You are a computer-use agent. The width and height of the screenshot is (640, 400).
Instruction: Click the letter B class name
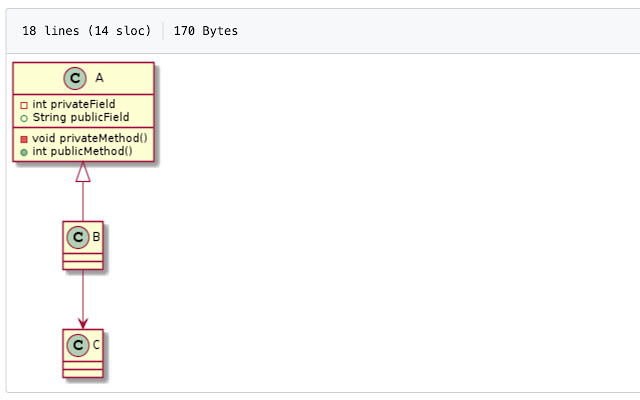tap(96, 237)
